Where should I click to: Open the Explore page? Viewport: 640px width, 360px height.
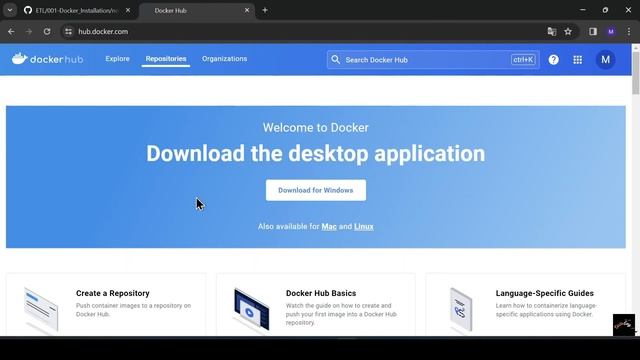coord(117,59)
